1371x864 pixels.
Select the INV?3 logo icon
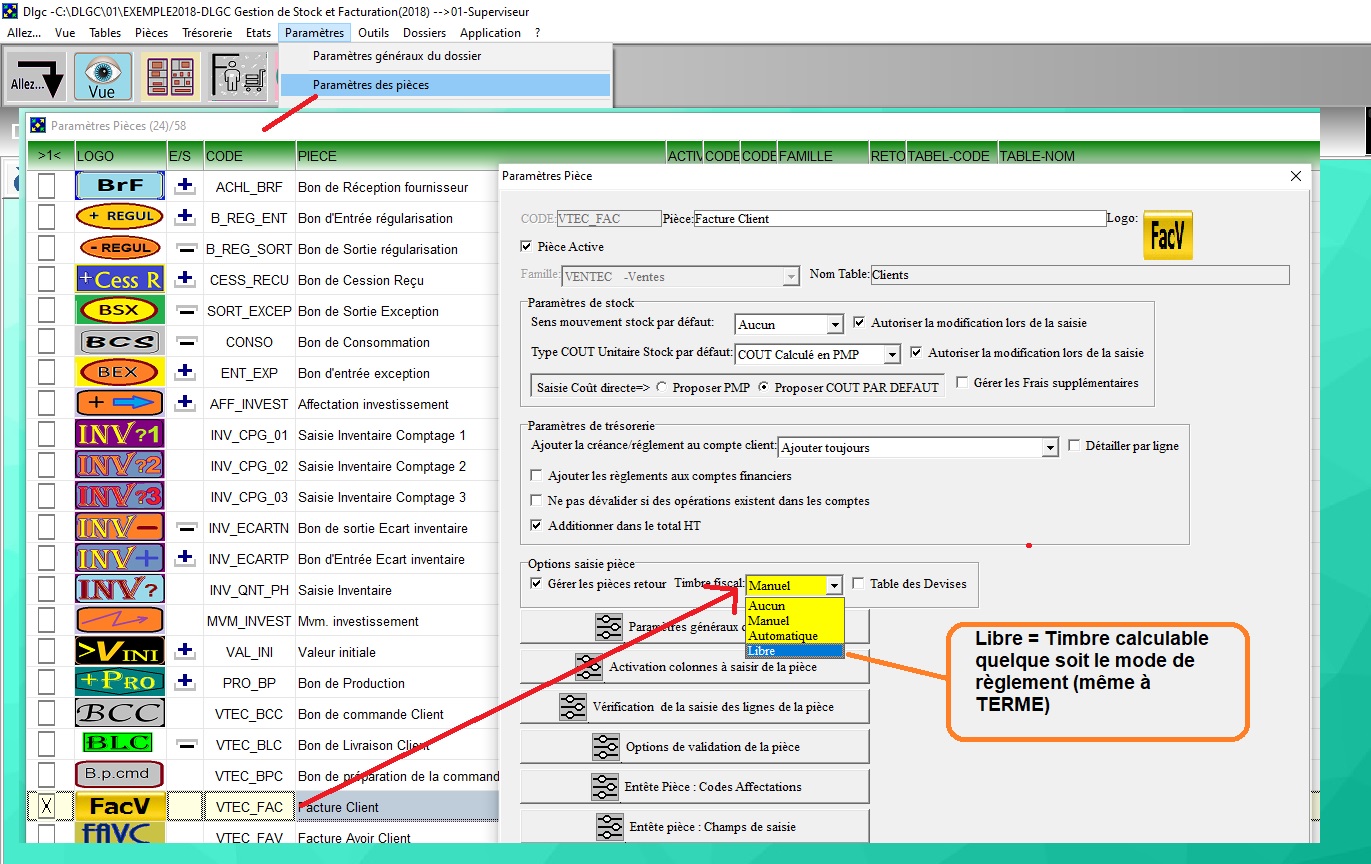click(x=119, y=496)
